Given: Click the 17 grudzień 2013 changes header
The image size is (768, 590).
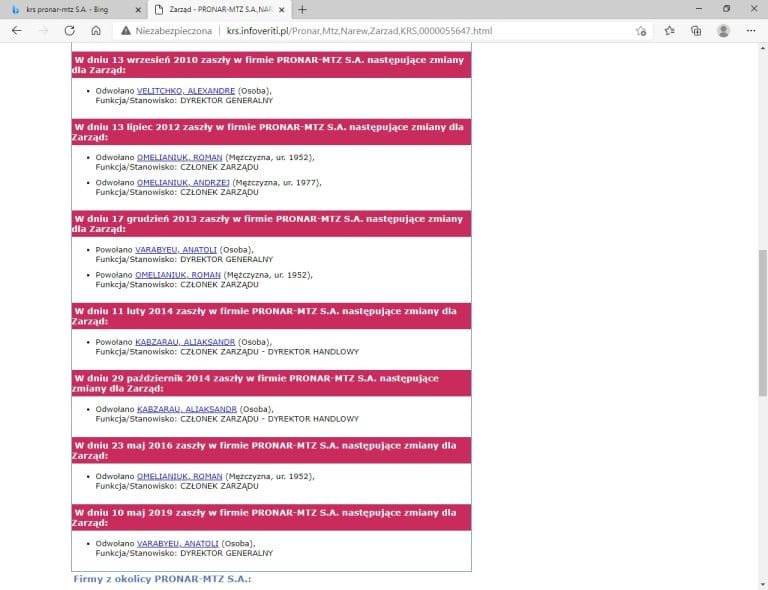Looking at the screenshot, I should (271, 223).
